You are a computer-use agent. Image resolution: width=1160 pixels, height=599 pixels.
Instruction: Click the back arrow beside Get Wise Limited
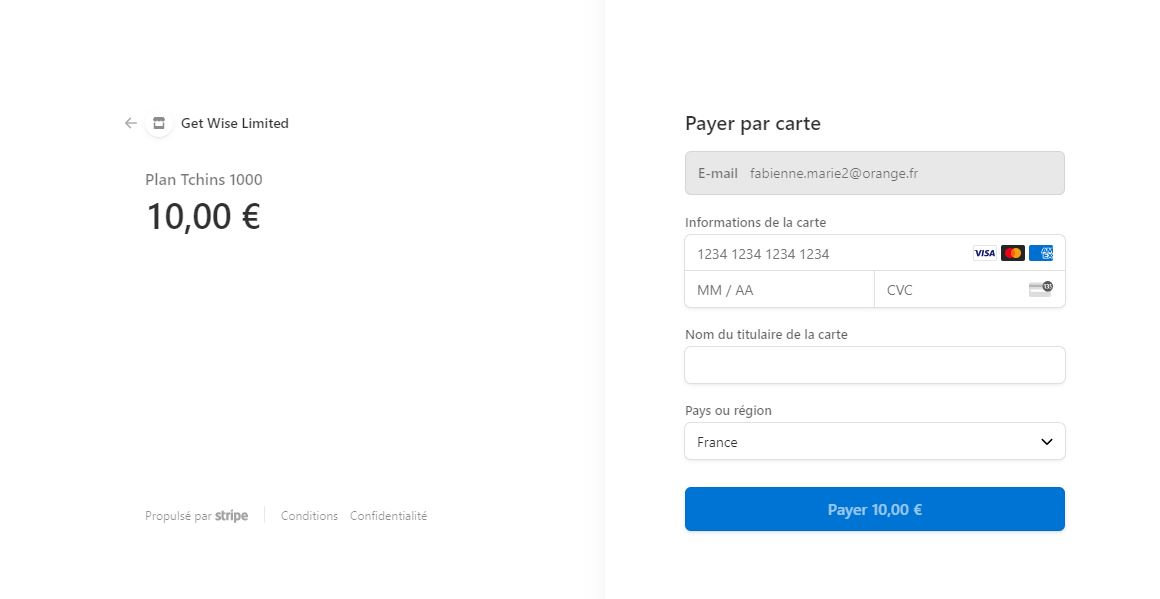(130, 123)
